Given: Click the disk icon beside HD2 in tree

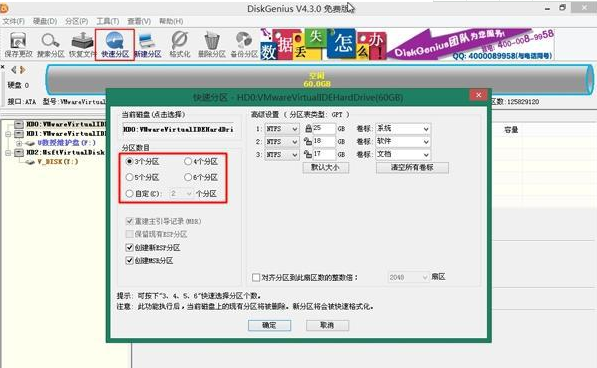Looking at the screenshot, I should tap(19, 153).
